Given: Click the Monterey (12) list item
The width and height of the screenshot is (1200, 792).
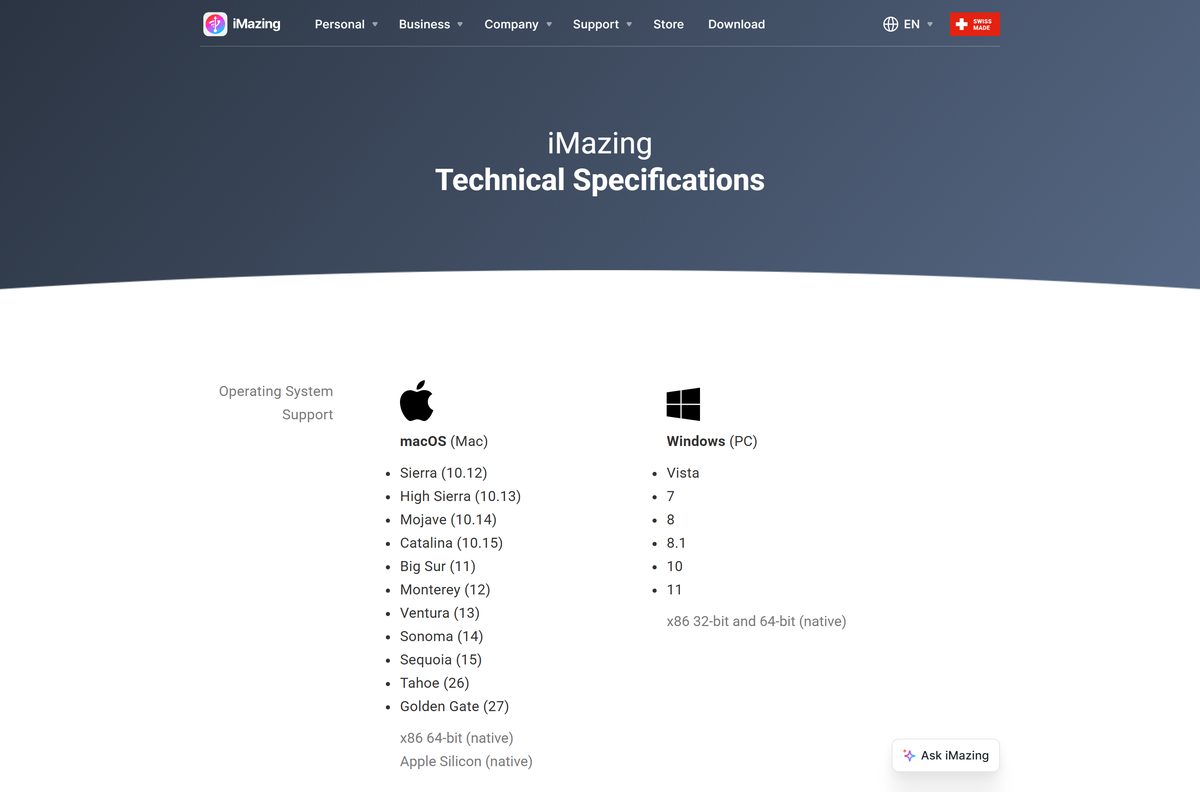Looking at the screenshot, I should pyautogui.click(x=445, y=590).
